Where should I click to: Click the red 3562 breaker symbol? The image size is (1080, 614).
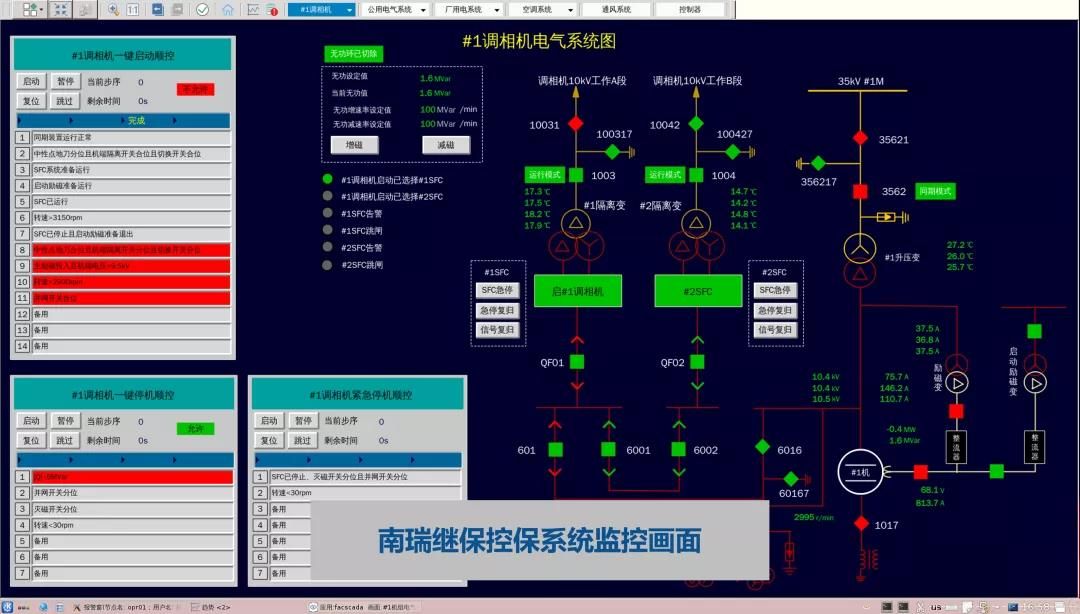tap(859, 191)
